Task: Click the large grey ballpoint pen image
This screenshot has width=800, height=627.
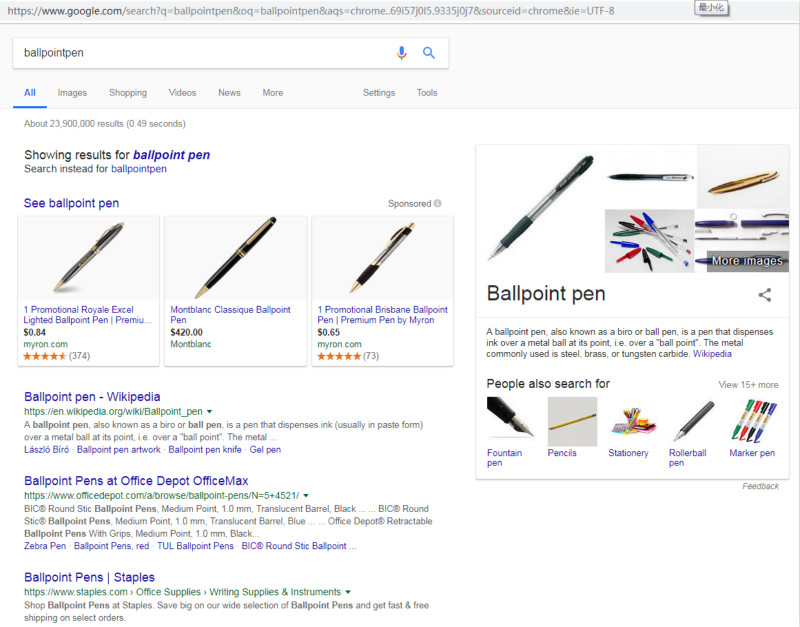Action: pyautogui.click(x=540, y=209)
